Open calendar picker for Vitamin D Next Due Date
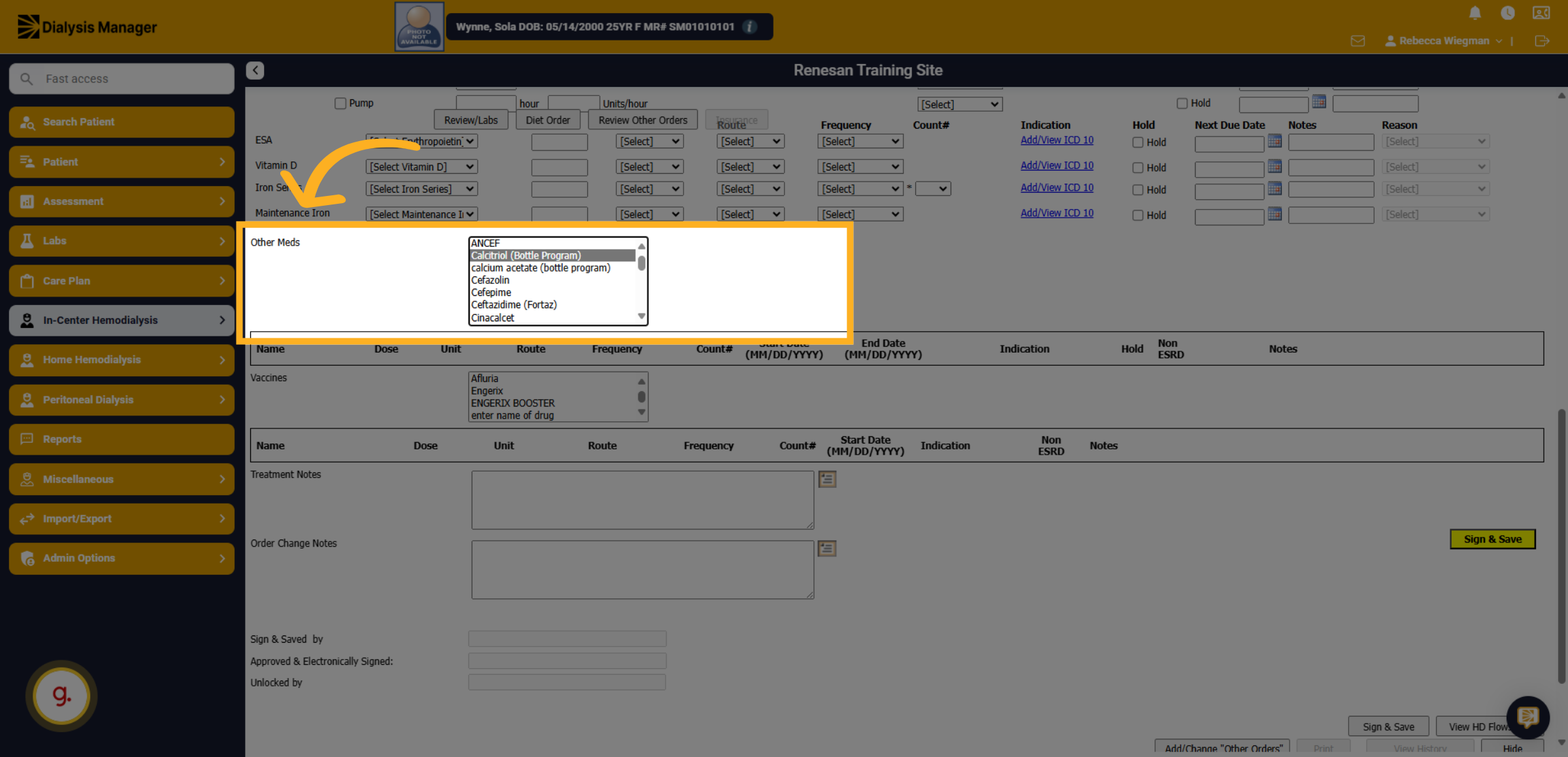The height and width of the screenshot is (757, 1568). point(1275,167)
